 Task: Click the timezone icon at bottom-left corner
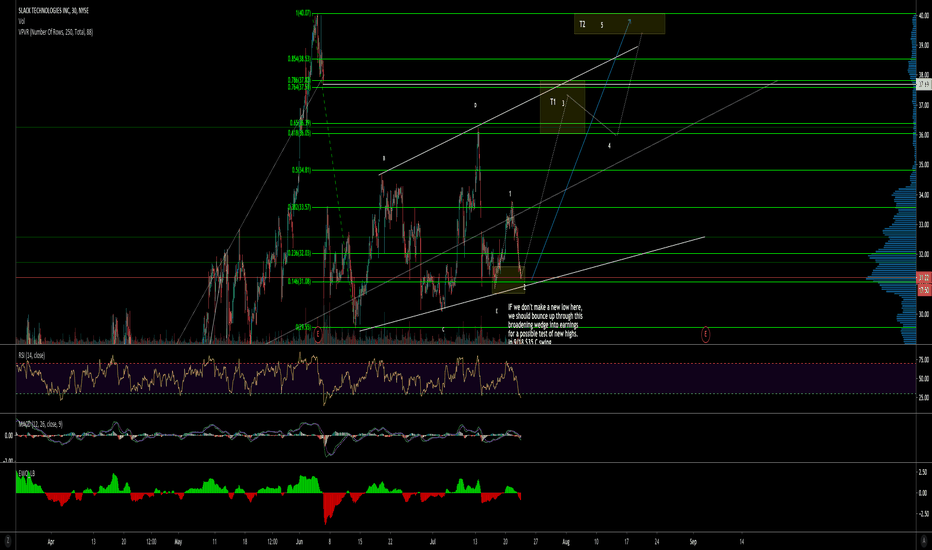(x=8, y=541)
